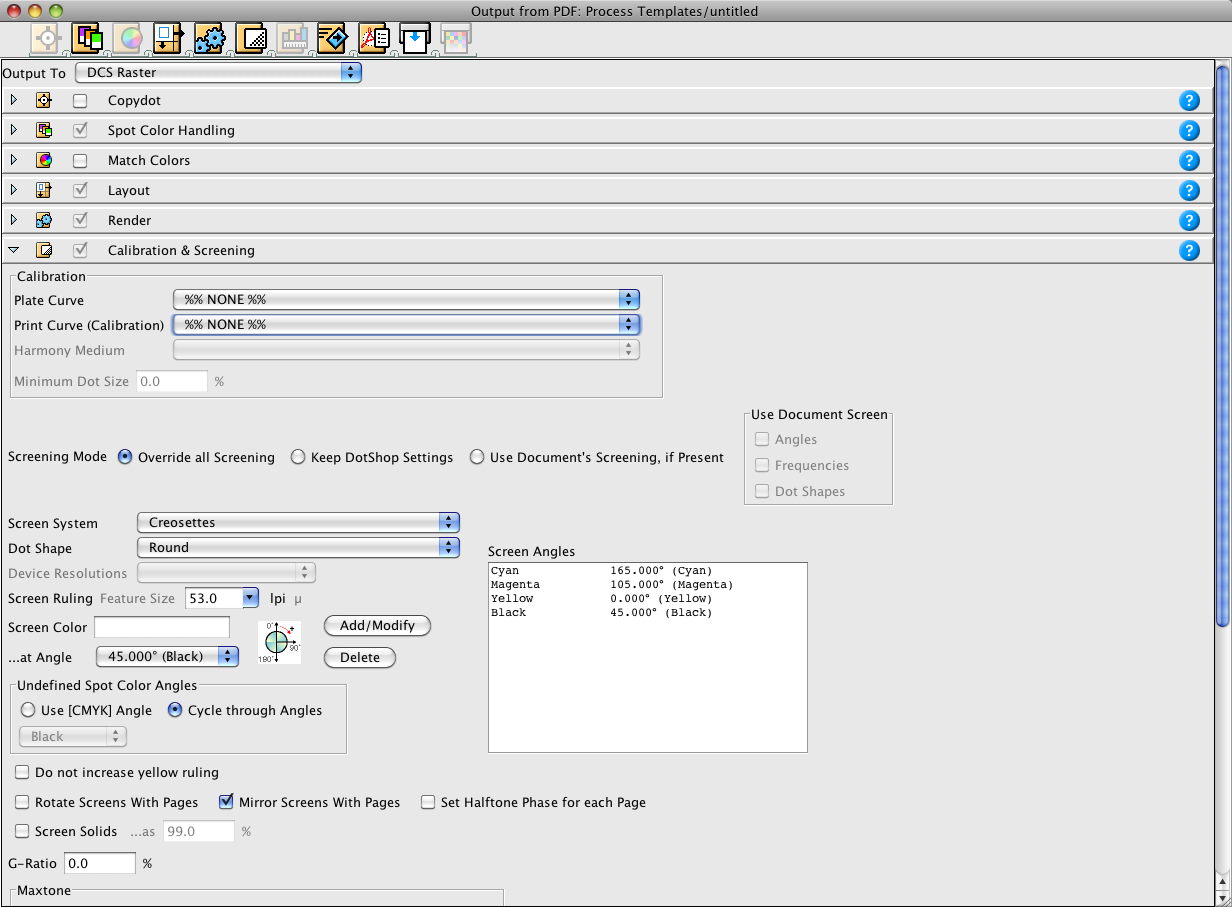Open the at Angle 45.000° (Black) dropdown
Image resolution: width=1232 pixels, height=907 pixels.
coord(168,656)
